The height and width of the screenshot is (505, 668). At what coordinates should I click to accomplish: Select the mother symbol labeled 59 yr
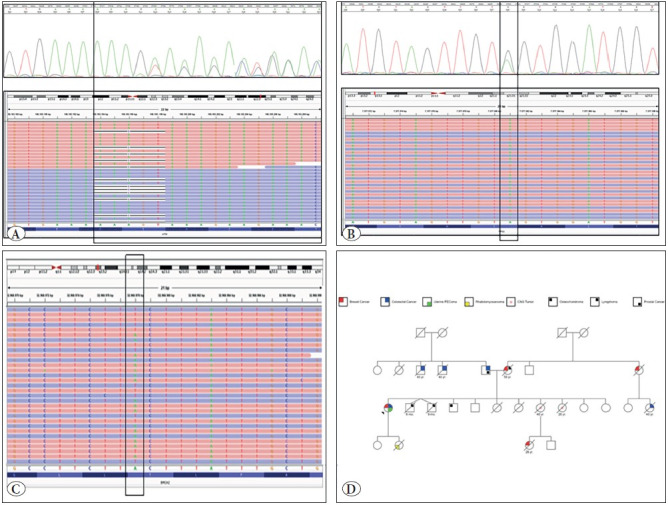click(507, 370)
